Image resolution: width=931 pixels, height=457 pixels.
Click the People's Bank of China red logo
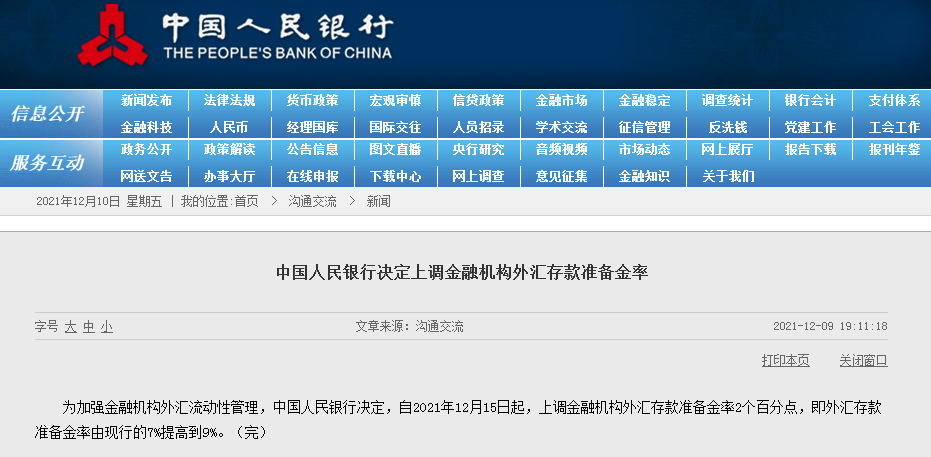click(112, 34)
